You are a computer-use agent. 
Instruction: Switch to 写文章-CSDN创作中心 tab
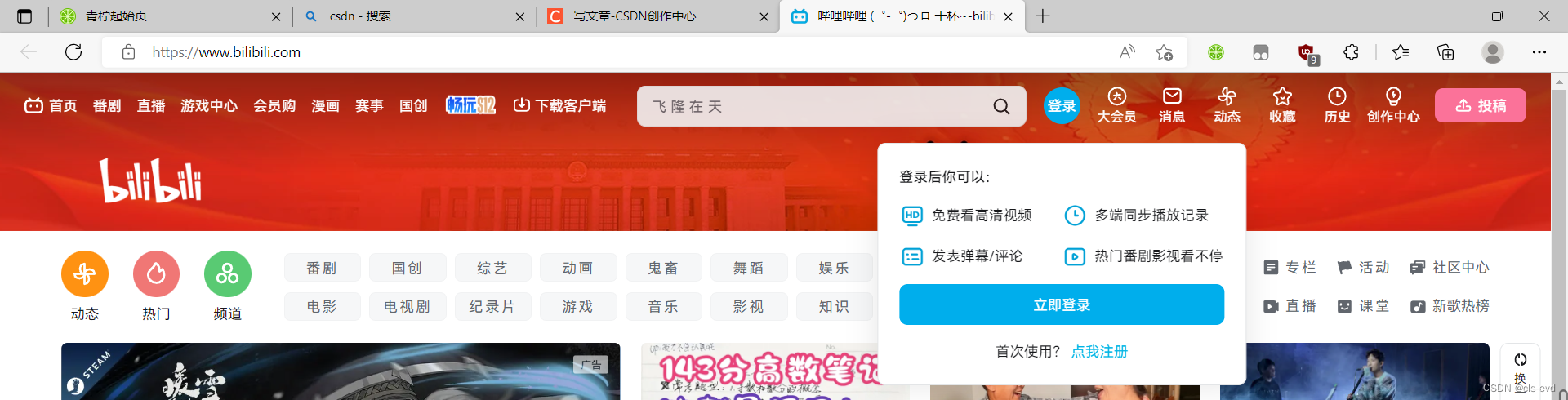(658, 16)
